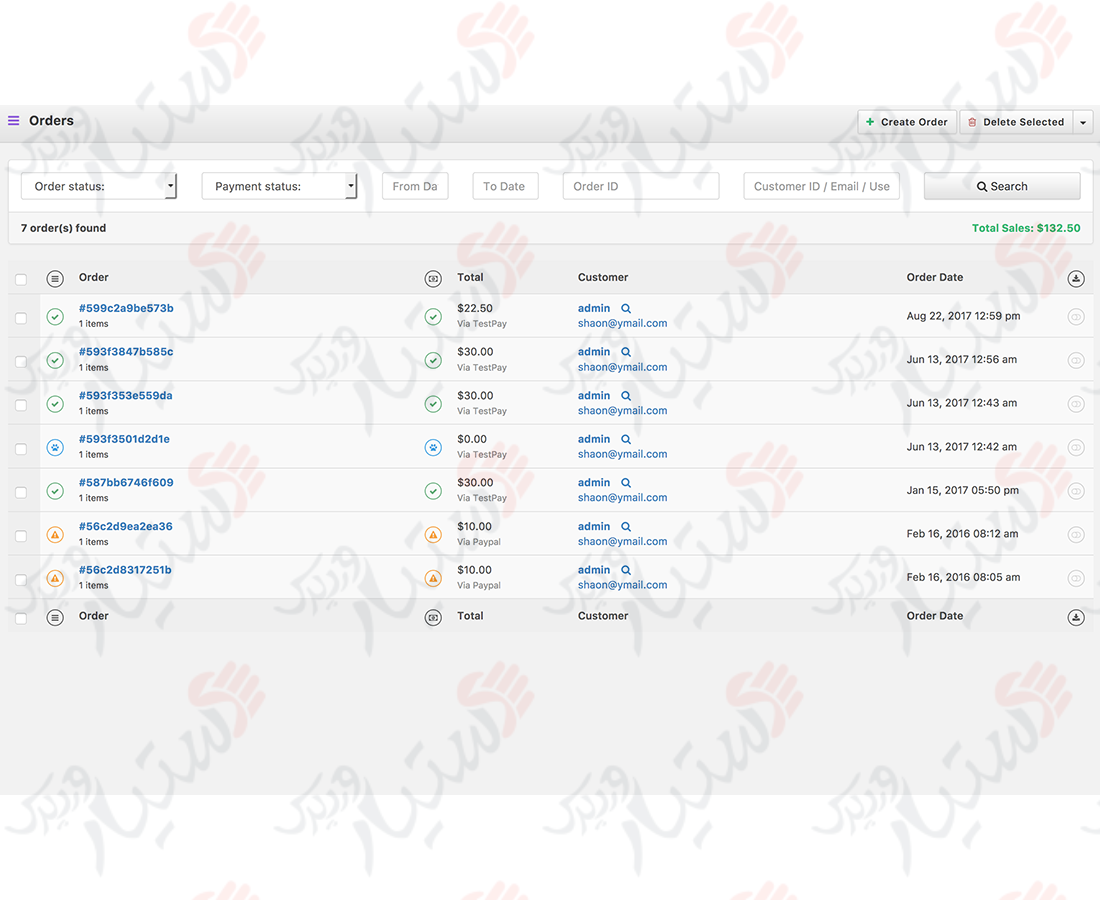Open the Payment status dropdown
Viewport: 1100px width, 900px height.
[x=280, y=186]
